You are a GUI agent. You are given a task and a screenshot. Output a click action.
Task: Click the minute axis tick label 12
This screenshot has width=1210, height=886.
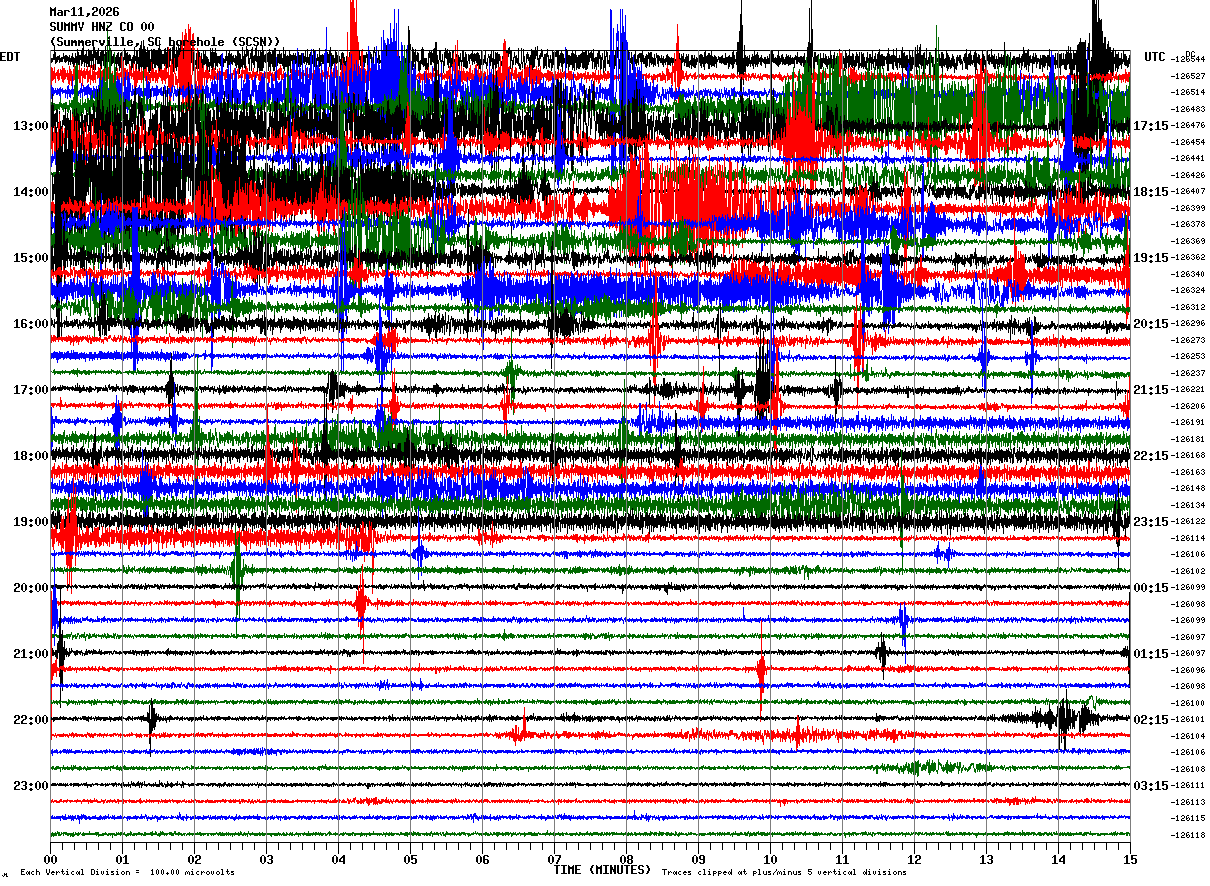click(914, 859)
